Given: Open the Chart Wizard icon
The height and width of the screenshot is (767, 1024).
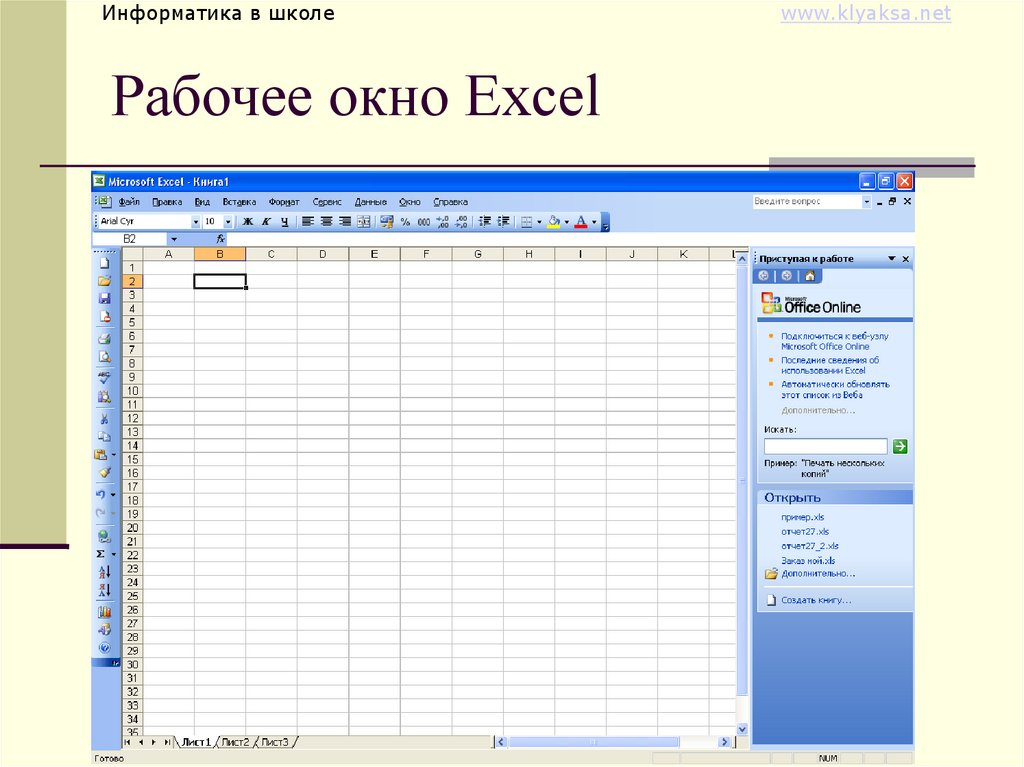Looking at the screenshot, I should 104,612.
